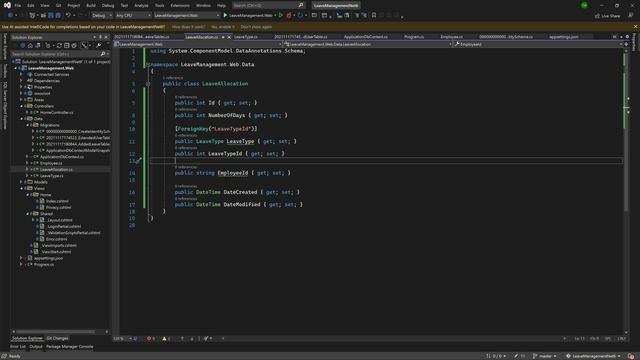640x360 pixels.
Task: Collapse the Shared folder in Solution Explorer
Action: (28, 214)
